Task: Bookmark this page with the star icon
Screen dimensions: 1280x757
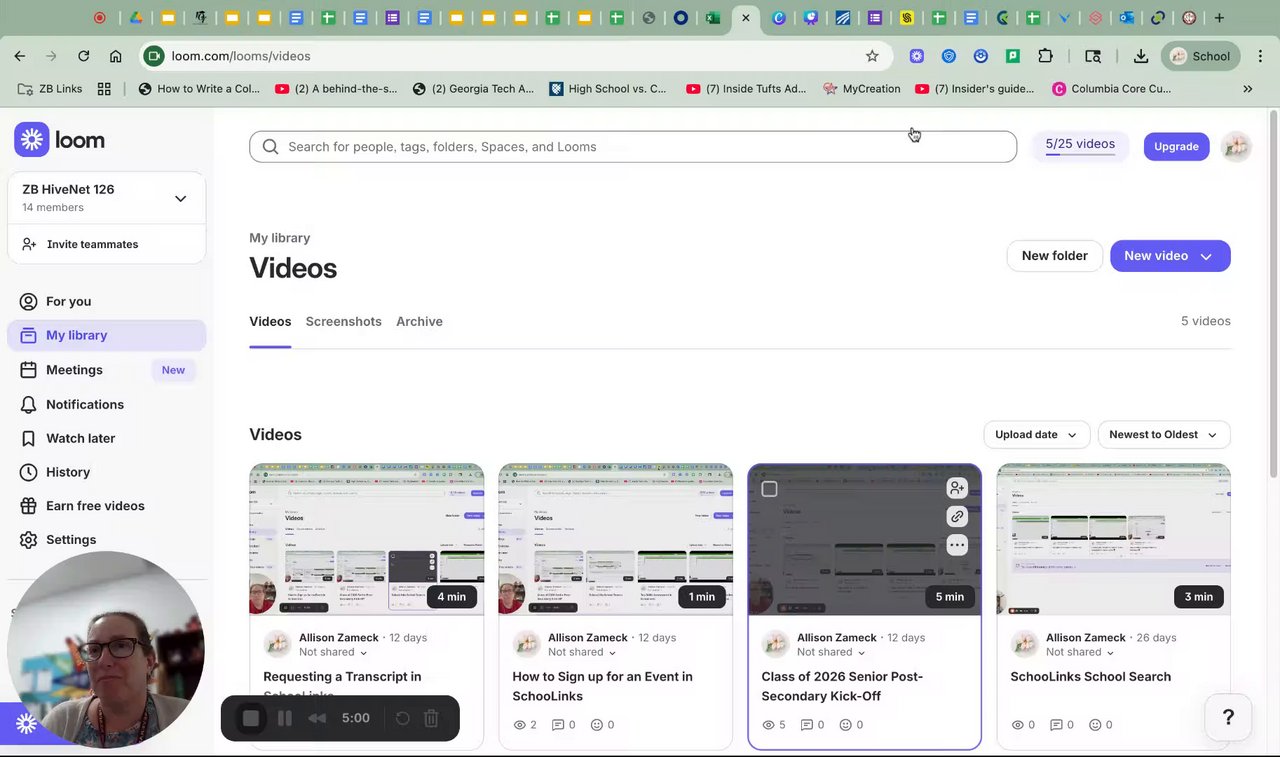Action: coord(872,56)
